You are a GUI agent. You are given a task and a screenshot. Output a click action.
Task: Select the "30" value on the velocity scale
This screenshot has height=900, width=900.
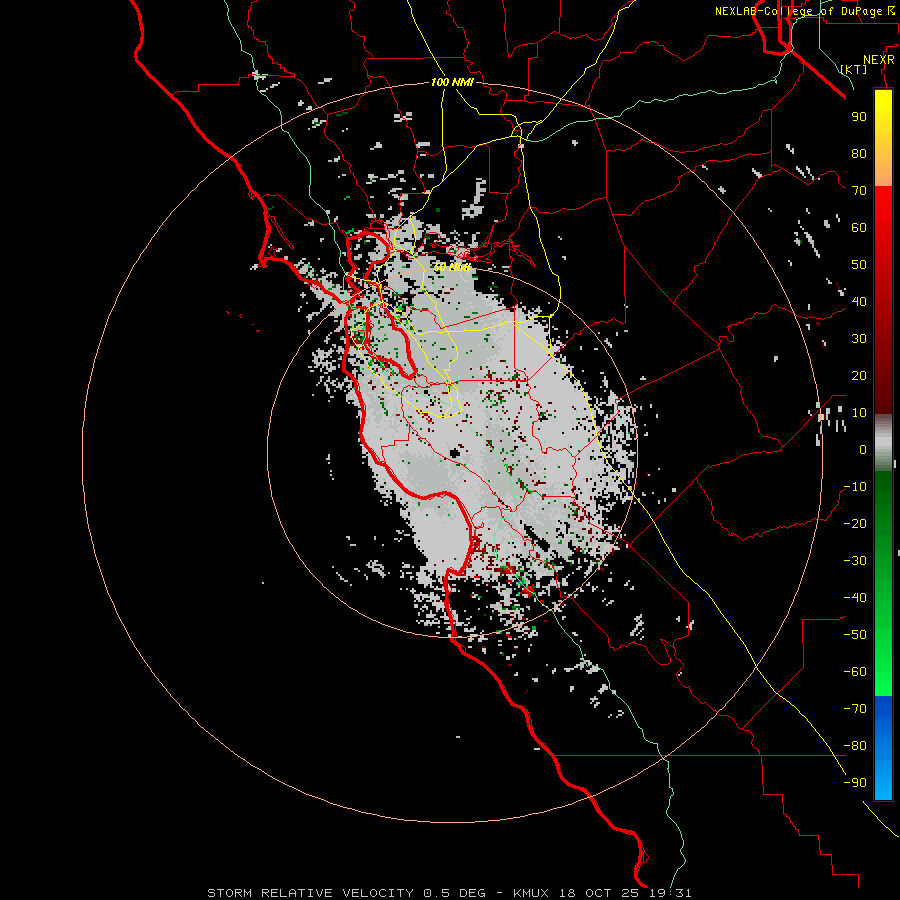(859, 339)
